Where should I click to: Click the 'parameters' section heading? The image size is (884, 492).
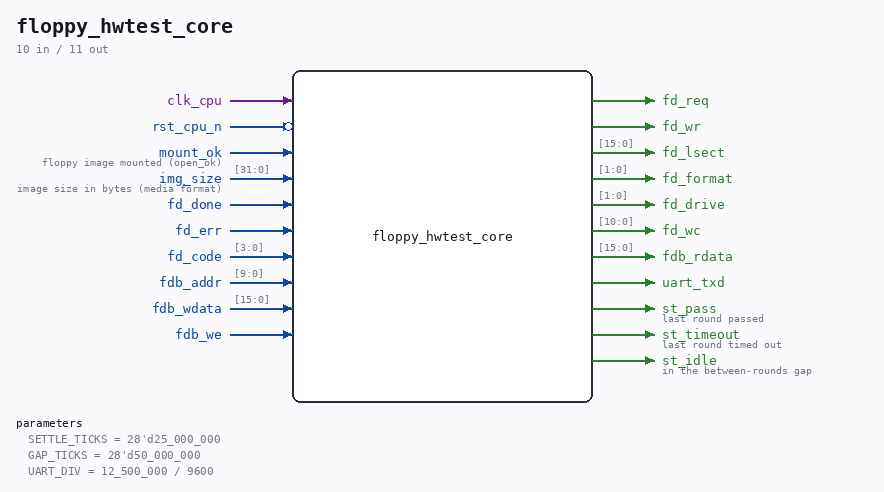click(49, 423)
